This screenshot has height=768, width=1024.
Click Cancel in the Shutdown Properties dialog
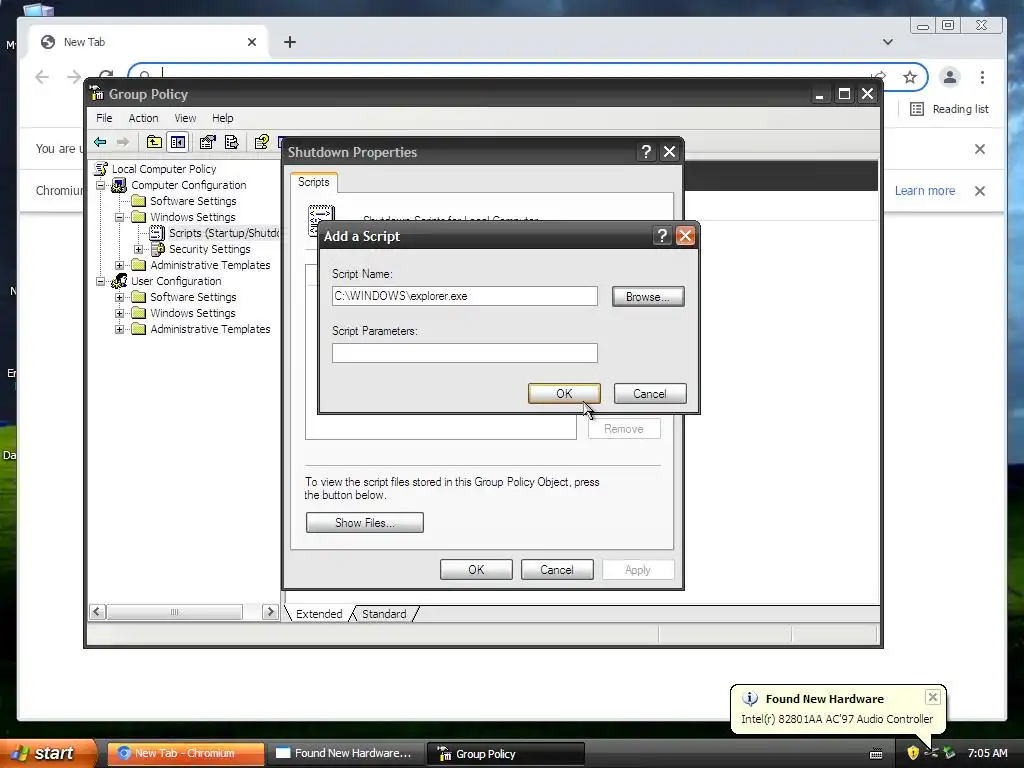[556, 569]
